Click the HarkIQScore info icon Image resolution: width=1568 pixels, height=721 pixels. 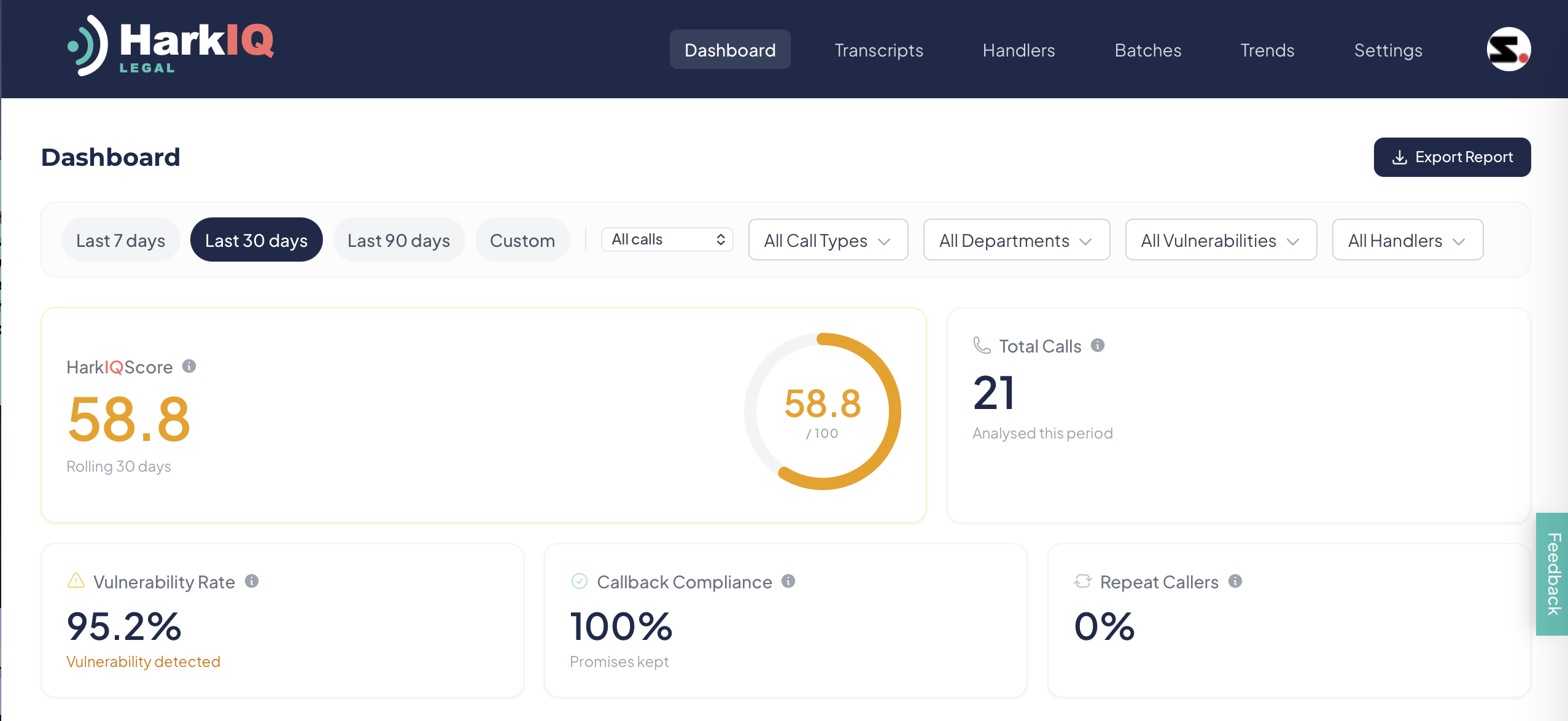(x=190, y=367)
